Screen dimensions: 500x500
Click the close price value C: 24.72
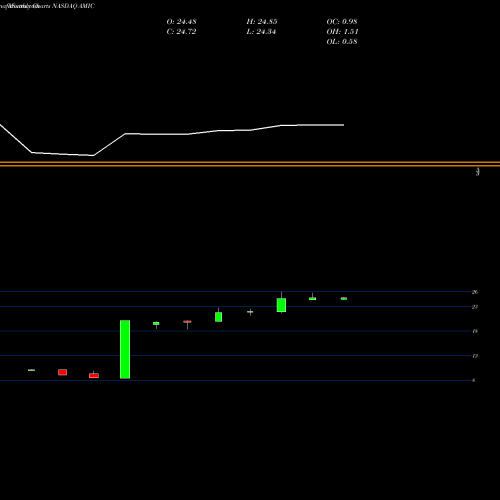click(x=181, y=32)
